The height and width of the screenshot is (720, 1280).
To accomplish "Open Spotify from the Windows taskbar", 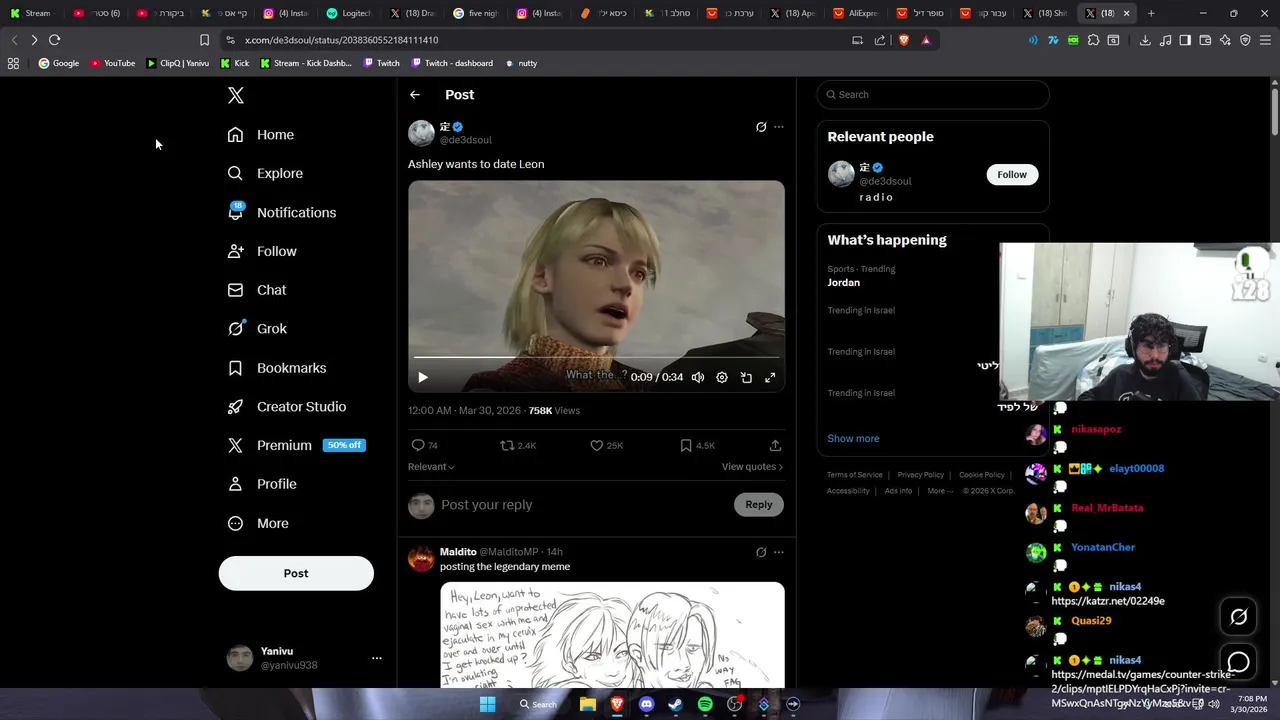I will 705,704.
